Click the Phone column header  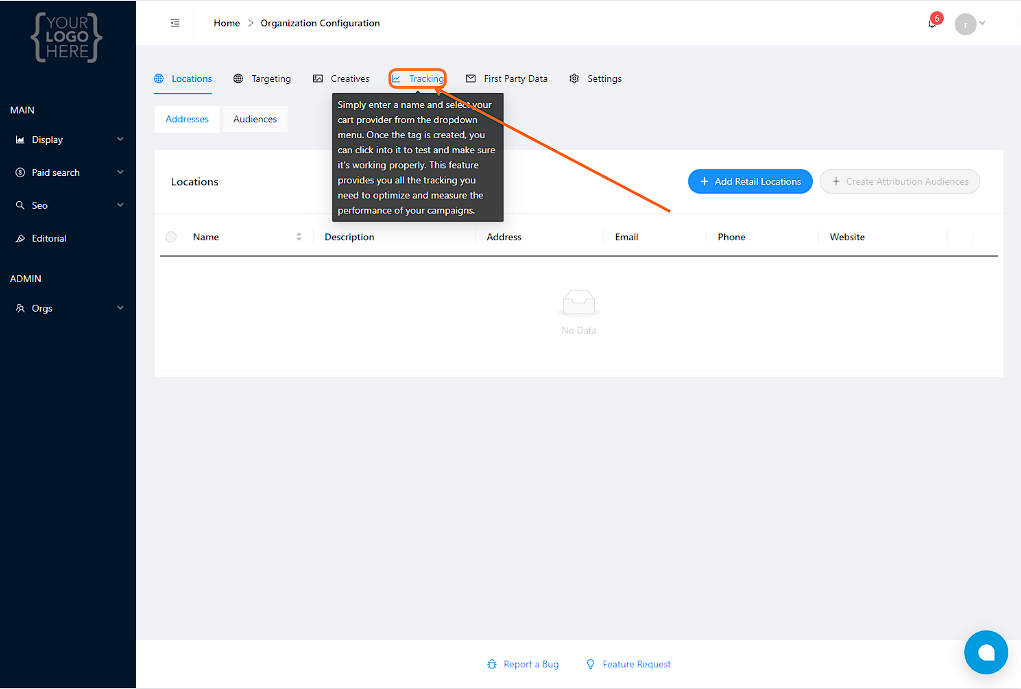point(731,237)
